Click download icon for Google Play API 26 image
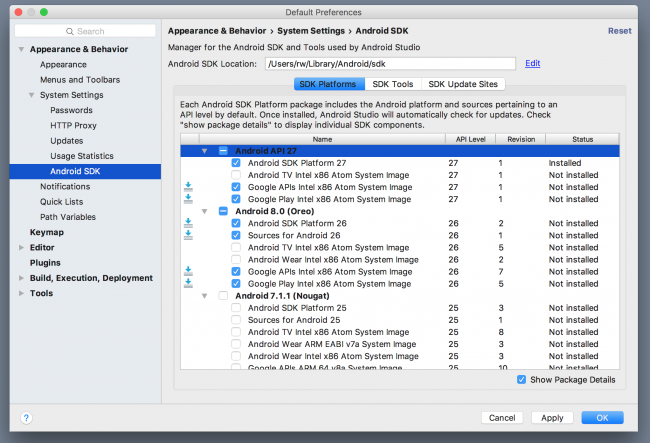Screen dimensions: 650x443 [188, 283]
